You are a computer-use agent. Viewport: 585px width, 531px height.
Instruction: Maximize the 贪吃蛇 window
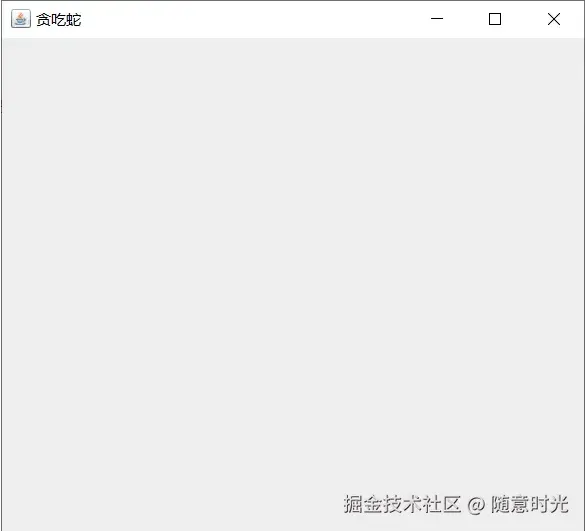point(495,19)
